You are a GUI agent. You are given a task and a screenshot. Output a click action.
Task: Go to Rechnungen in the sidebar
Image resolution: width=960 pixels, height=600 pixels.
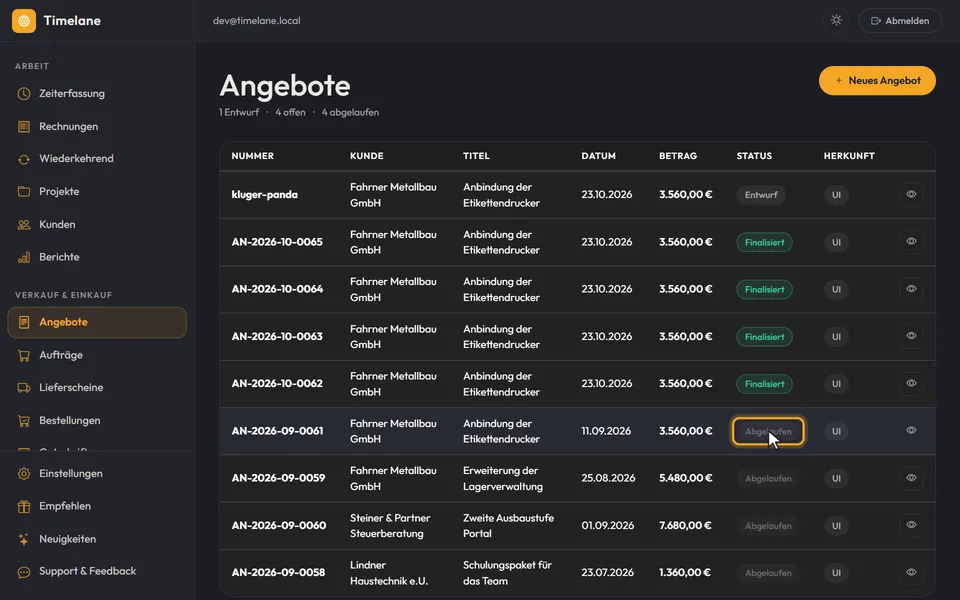97,127
